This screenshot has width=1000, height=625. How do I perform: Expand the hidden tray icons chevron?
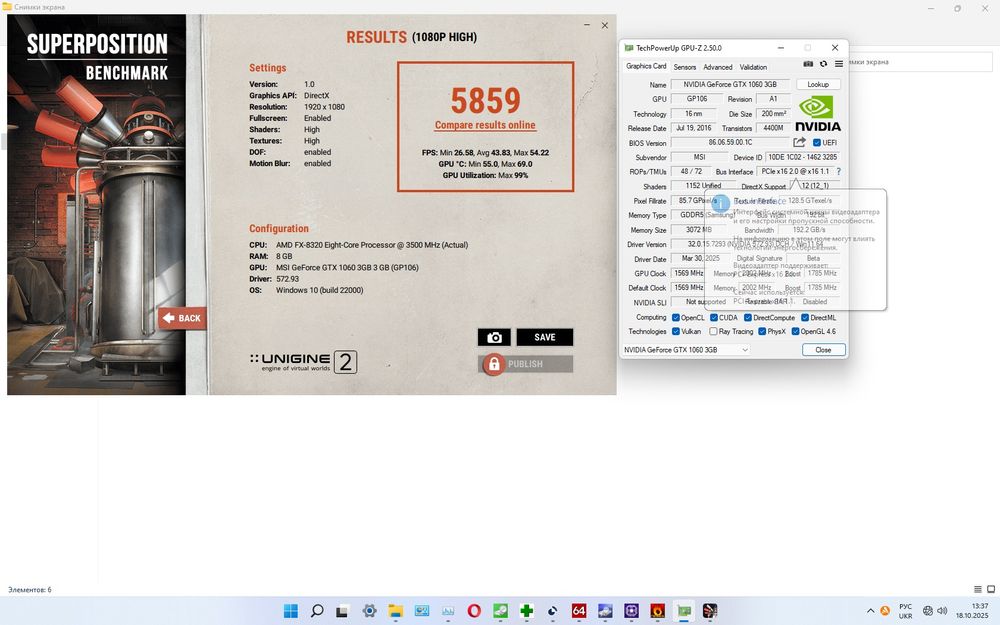pos(870,611)
